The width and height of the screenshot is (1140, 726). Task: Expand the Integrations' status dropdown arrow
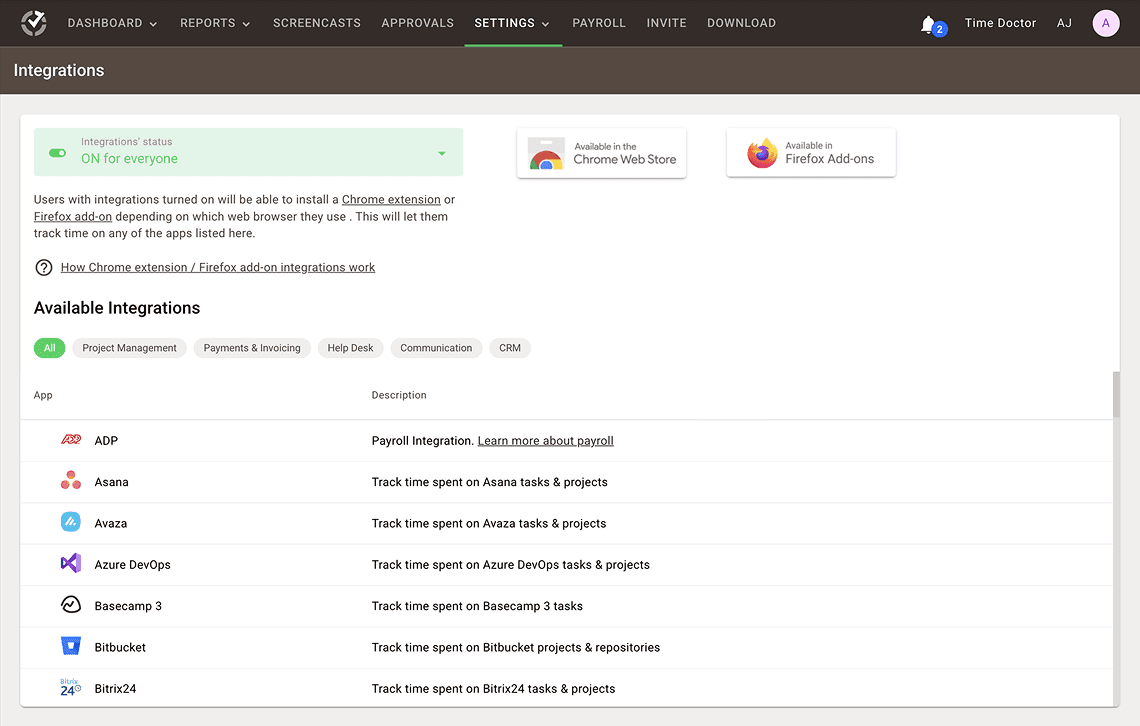(x=441, y=153)
